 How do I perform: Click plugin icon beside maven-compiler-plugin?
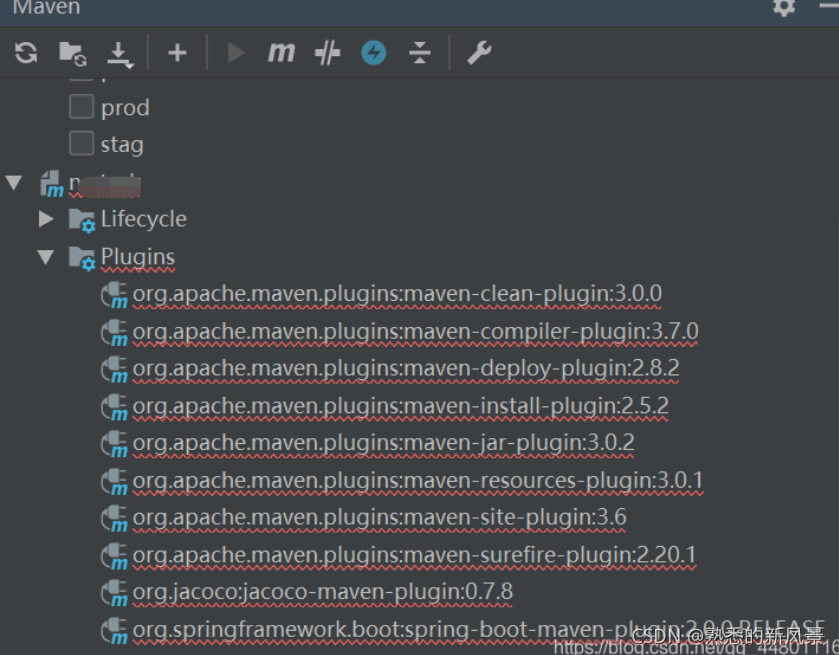pos(115,333)
